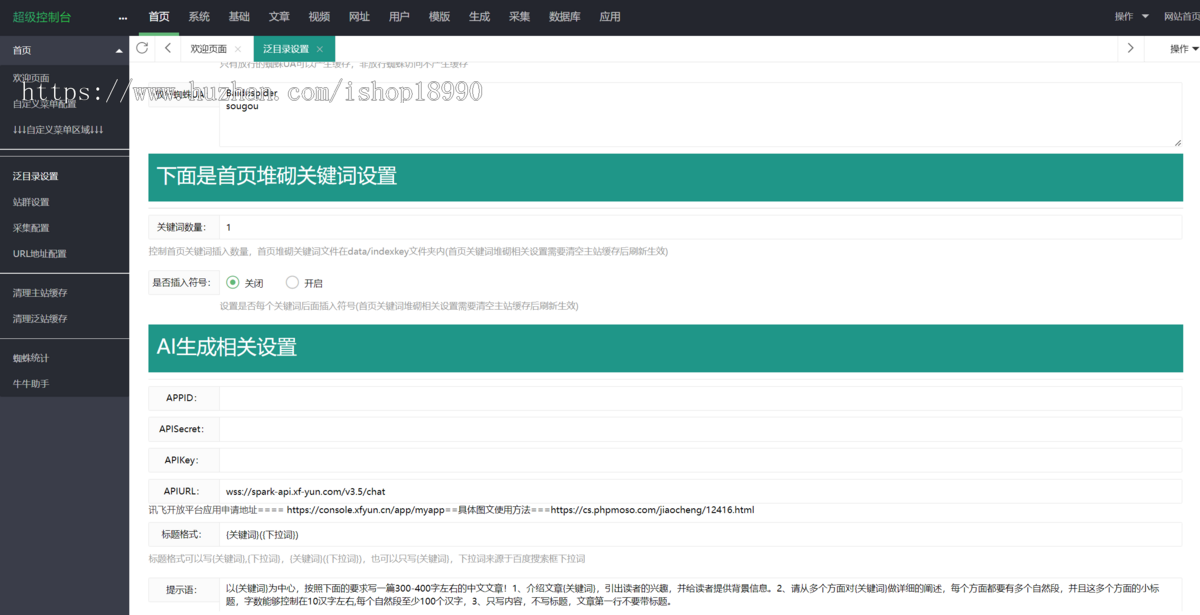Viewport: 1200px width, 615px height.
Task: Open the 操作 dropdown in top bar
Action: [x=1132, y=16]
